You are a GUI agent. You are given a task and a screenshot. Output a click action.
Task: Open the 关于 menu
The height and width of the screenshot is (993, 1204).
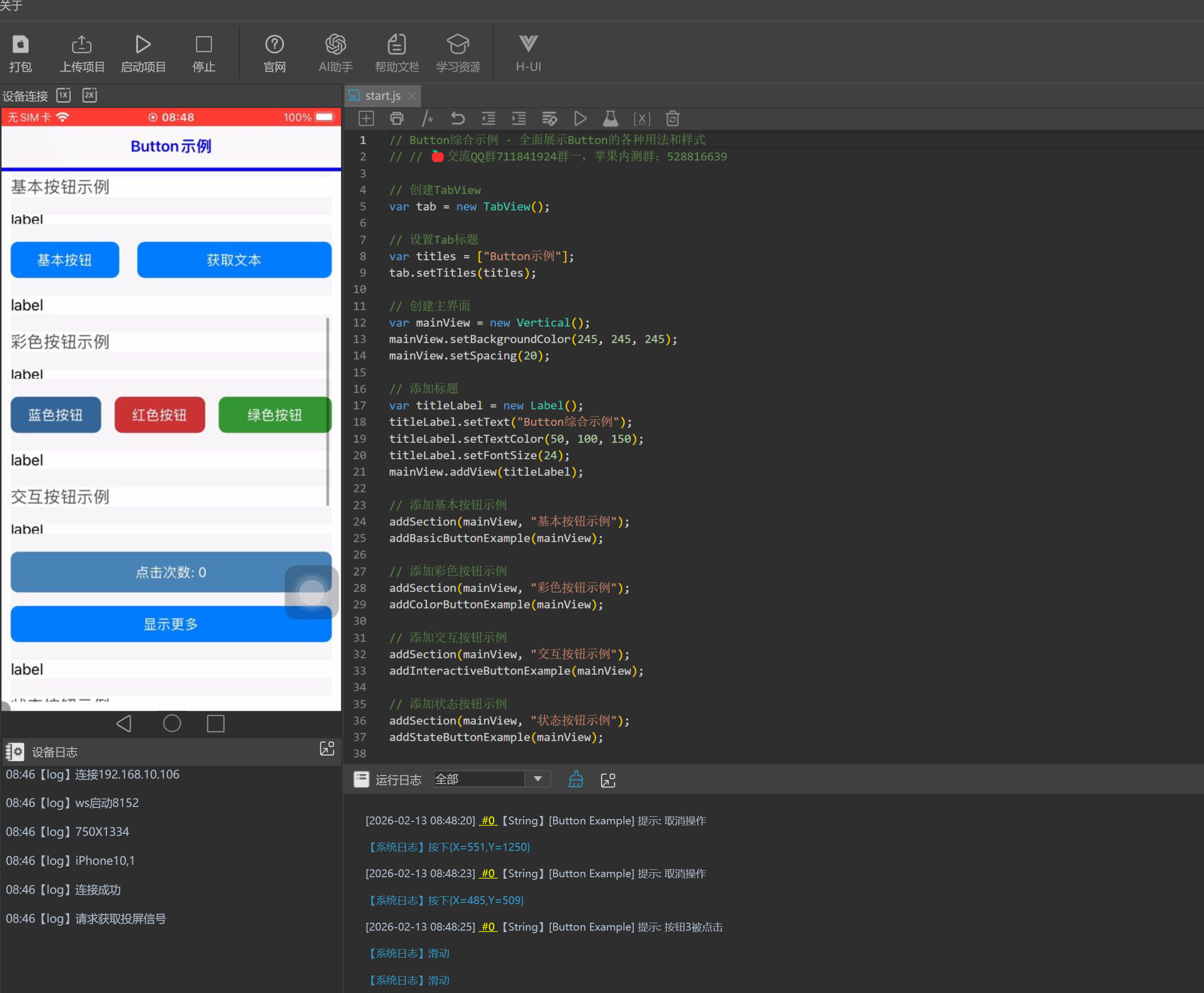[11, 5]
